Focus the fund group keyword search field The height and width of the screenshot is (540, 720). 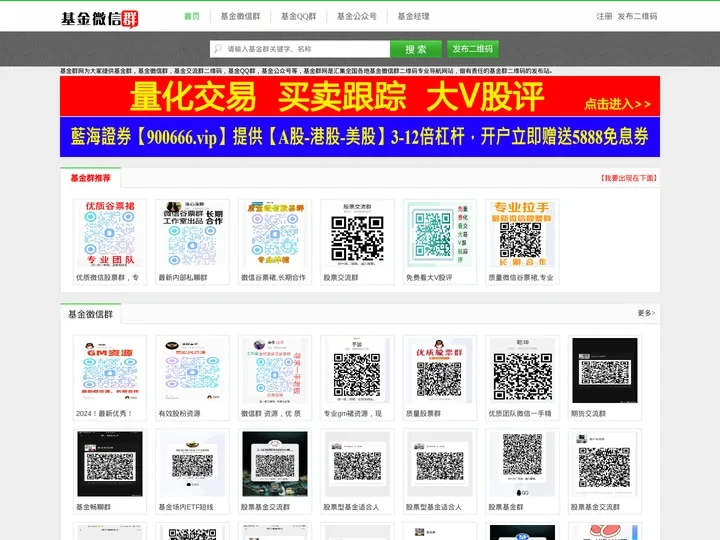tap(300, 49)
